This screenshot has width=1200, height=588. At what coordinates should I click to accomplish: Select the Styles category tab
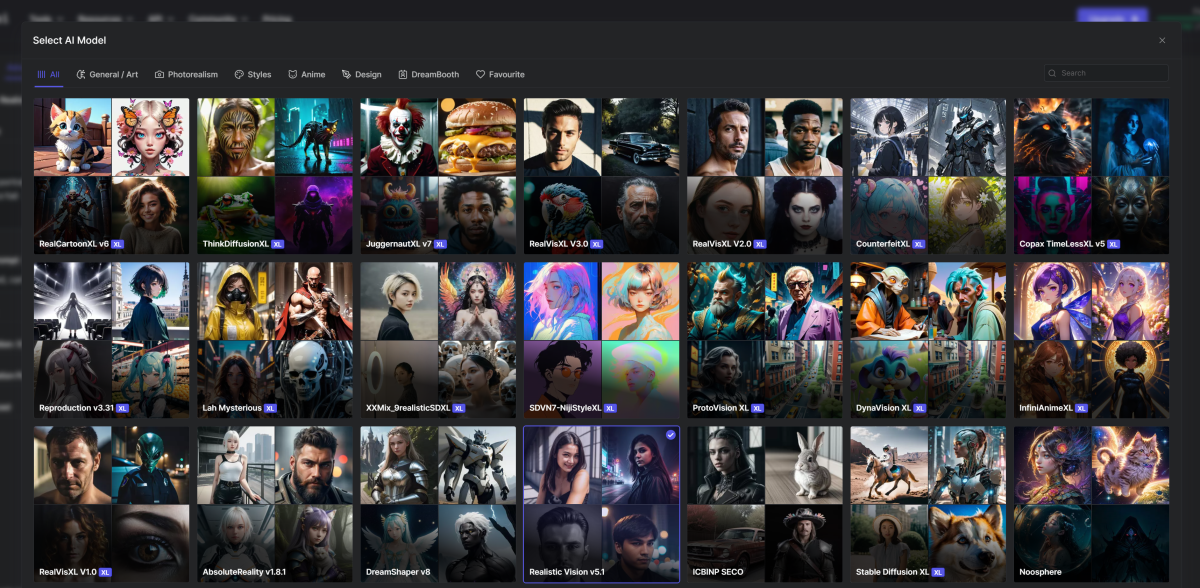[x=253, y=74]
